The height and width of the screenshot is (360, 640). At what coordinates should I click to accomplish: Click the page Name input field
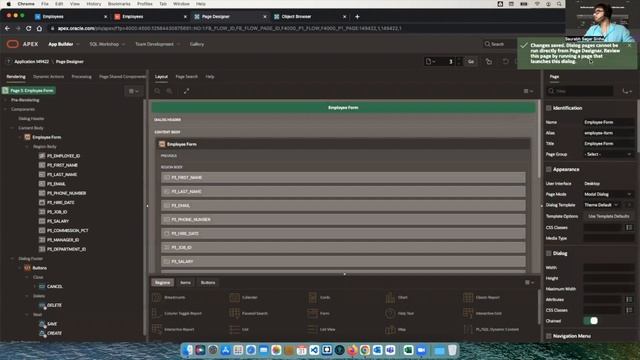point(608,122)
